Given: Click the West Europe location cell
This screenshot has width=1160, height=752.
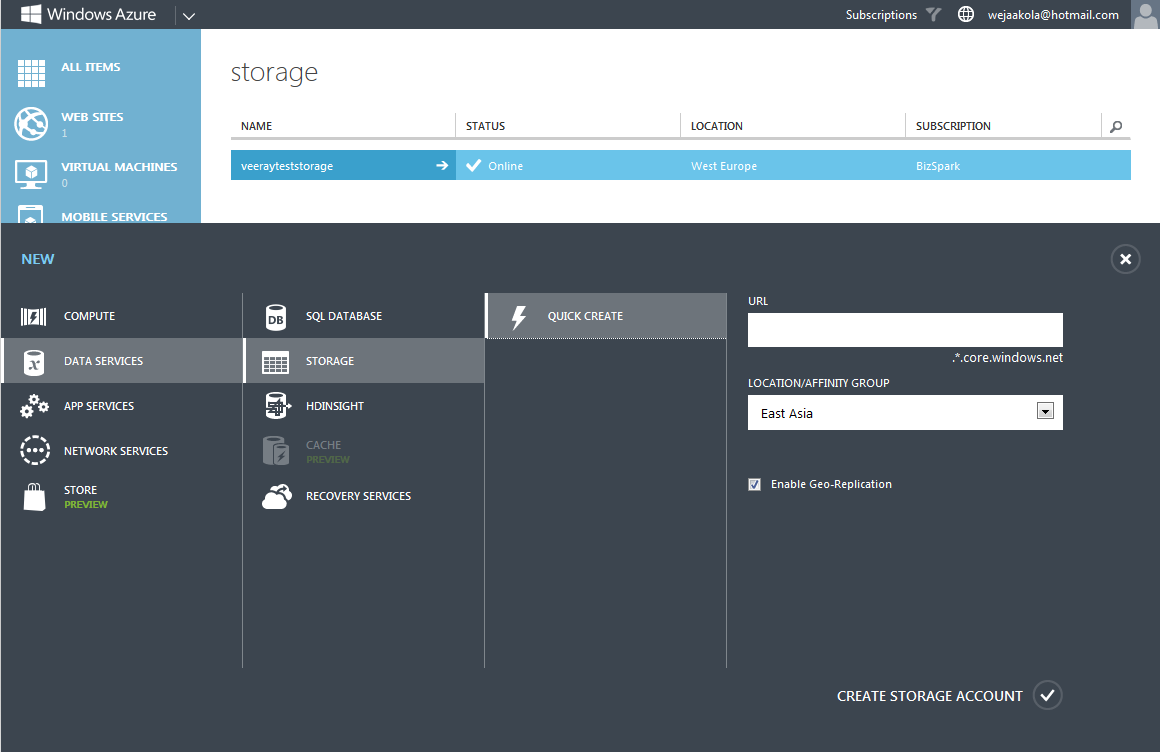Looking at the screenshot, I should click(x=724, y=166).
